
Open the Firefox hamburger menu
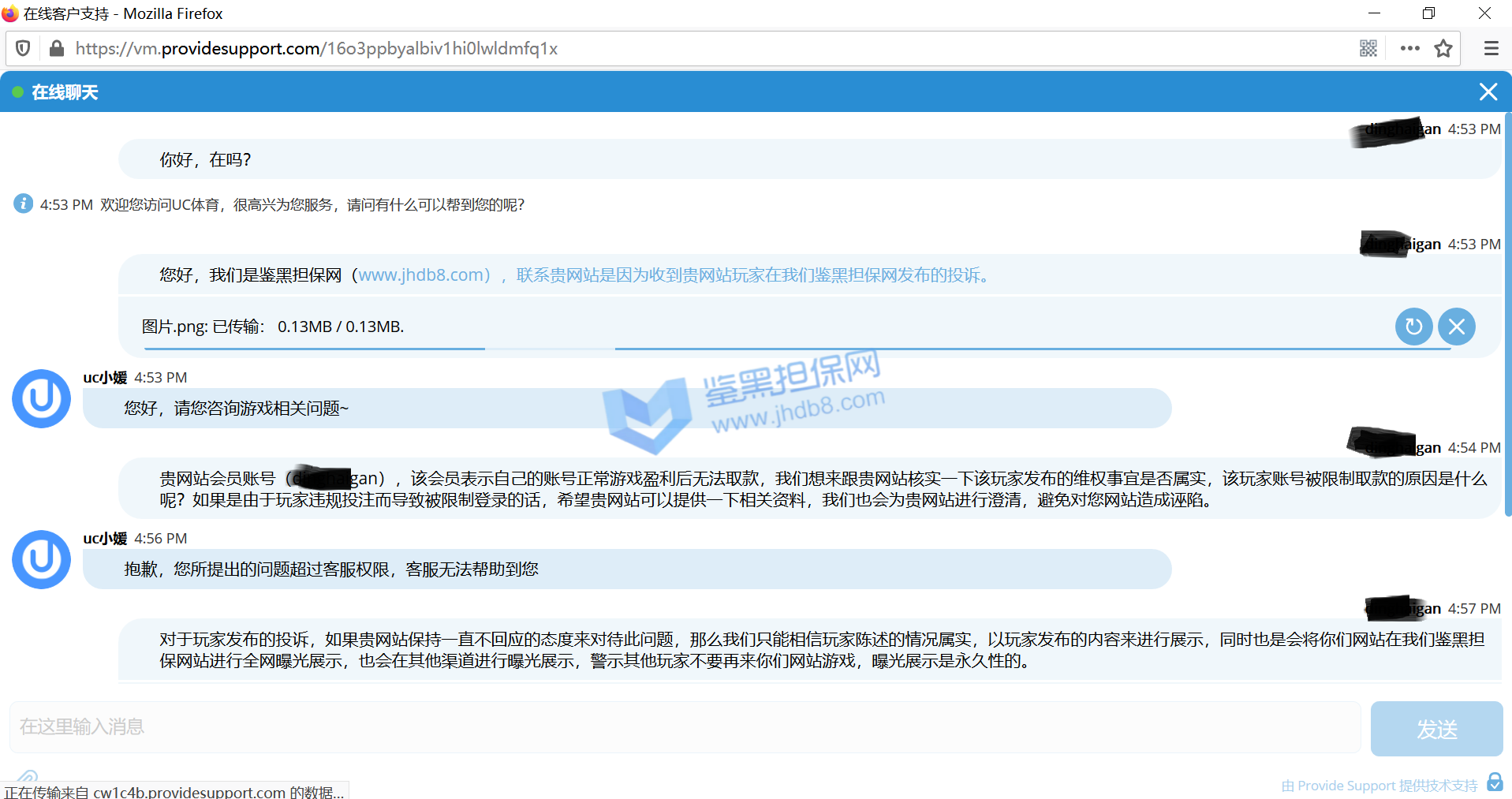click(x=1491, y=49)
